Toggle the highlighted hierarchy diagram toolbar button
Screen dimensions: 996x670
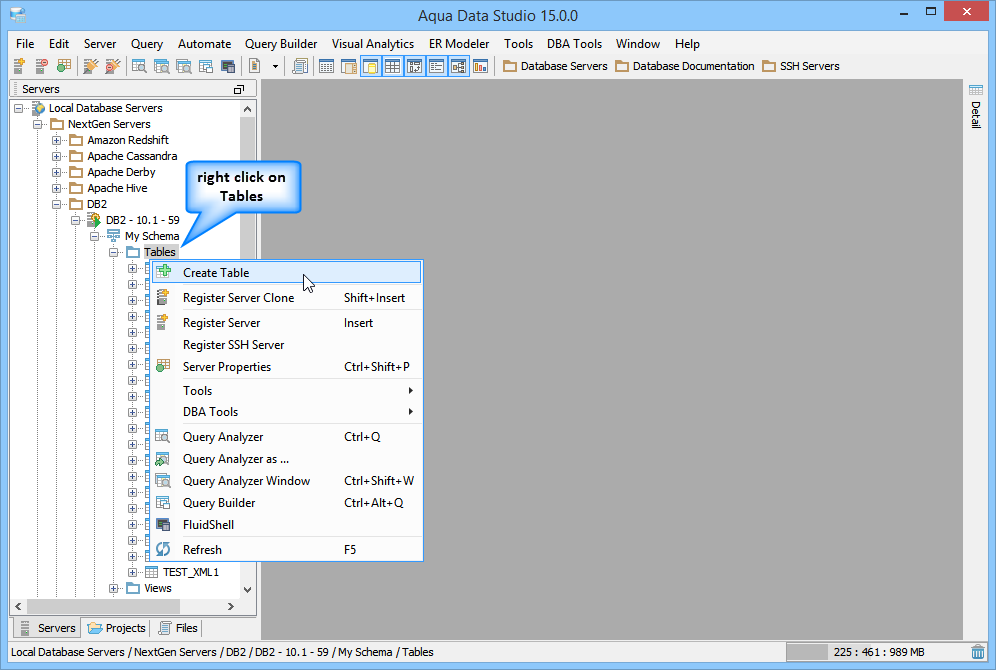(x=459, y=65)
